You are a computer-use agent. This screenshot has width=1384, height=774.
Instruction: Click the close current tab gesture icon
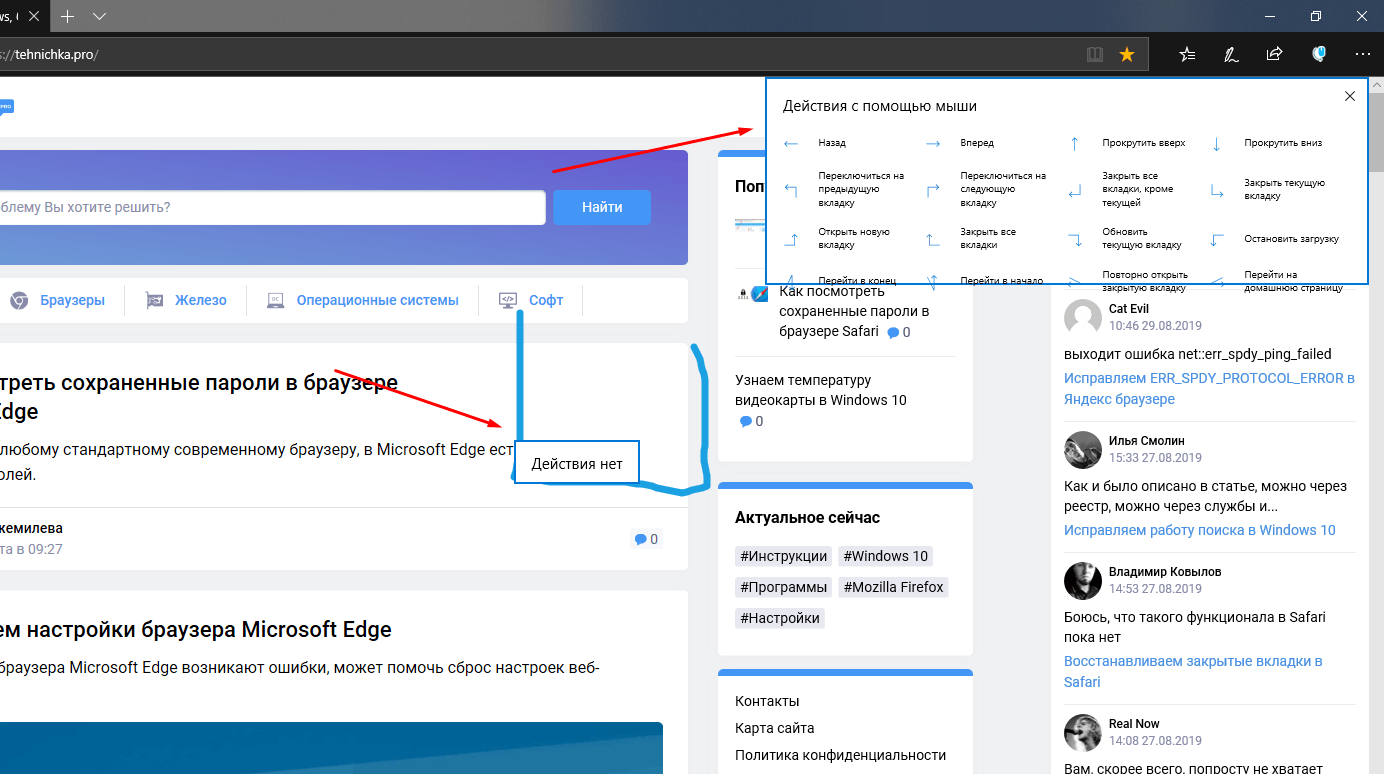tap(1217, 190)
